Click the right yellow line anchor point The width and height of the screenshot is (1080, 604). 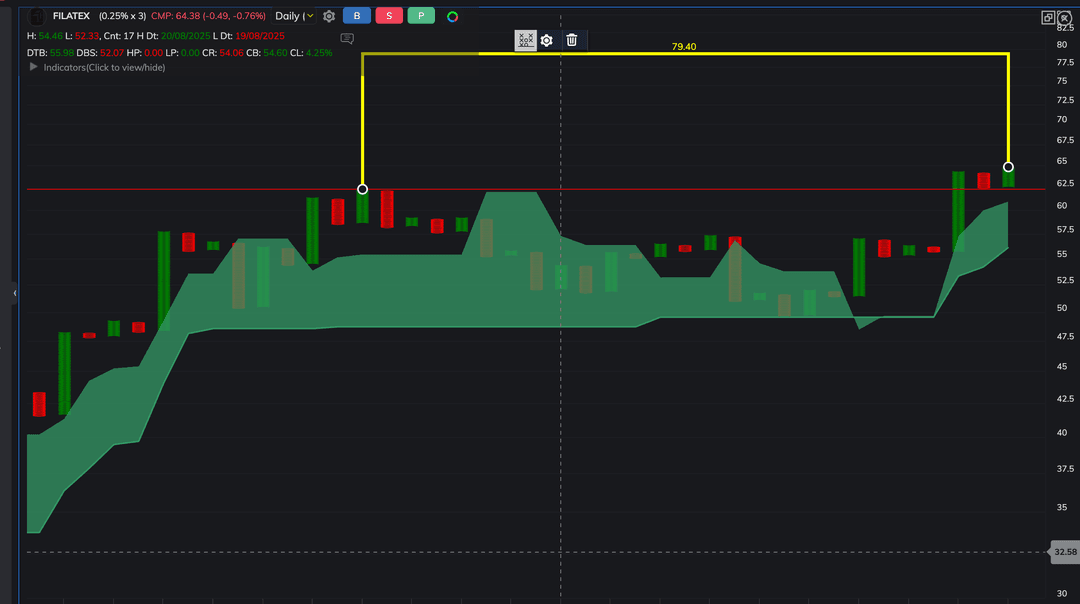pyautogui.click(x=1008, y=167)
